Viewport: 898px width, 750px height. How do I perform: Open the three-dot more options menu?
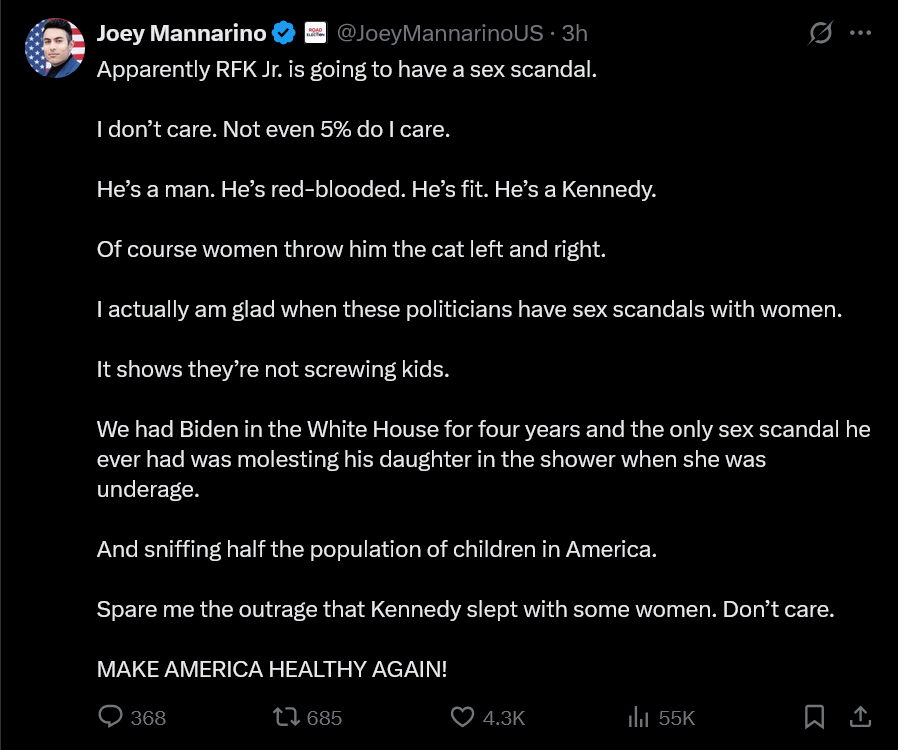860,33
